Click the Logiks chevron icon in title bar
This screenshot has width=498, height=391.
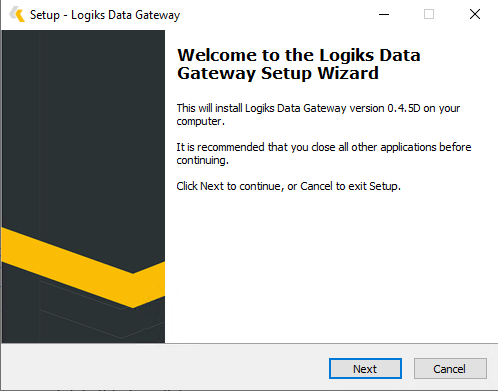[17, 15]
